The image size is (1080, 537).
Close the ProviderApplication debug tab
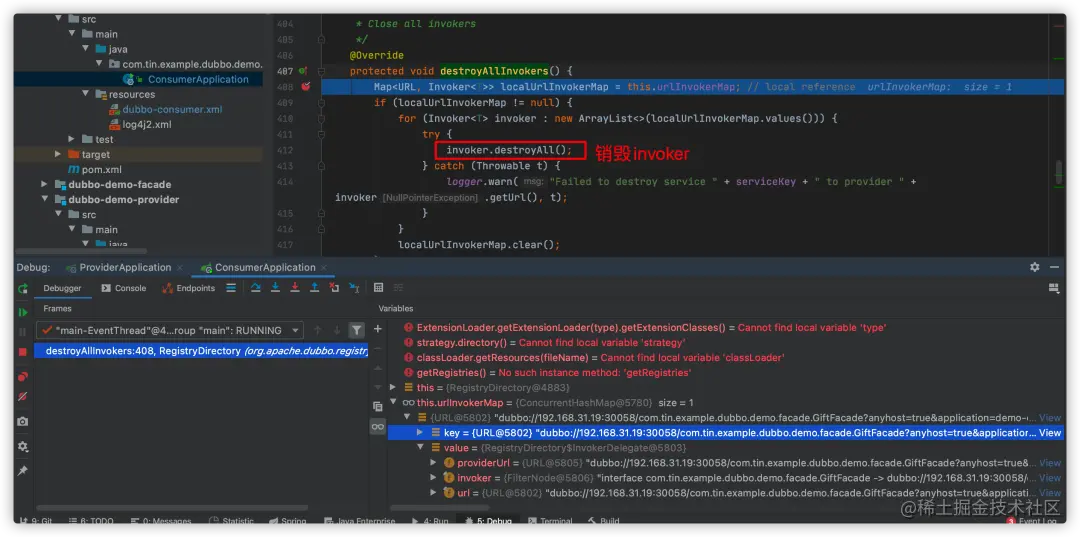[180, 268]
